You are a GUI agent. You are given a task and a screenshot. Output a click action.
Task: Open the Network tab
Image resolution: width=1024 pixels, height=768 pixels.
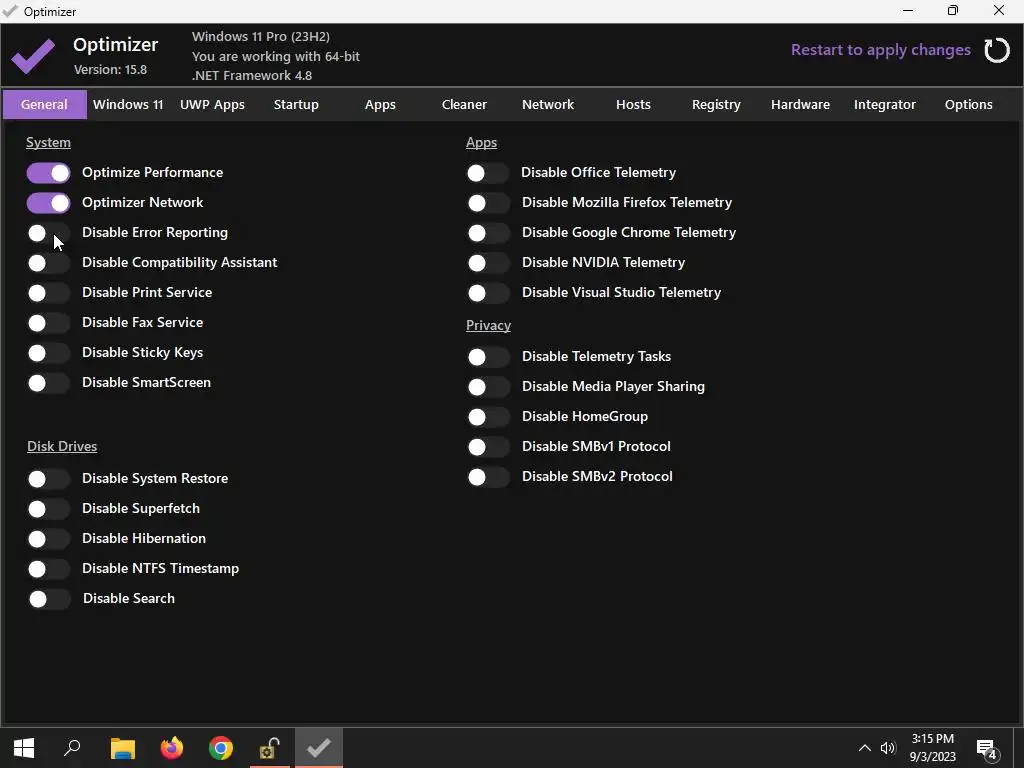548,104
